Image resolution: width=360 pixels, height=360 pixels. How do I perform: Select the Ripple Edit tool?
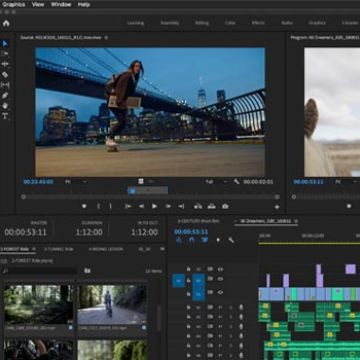click(x=5, y=64)
